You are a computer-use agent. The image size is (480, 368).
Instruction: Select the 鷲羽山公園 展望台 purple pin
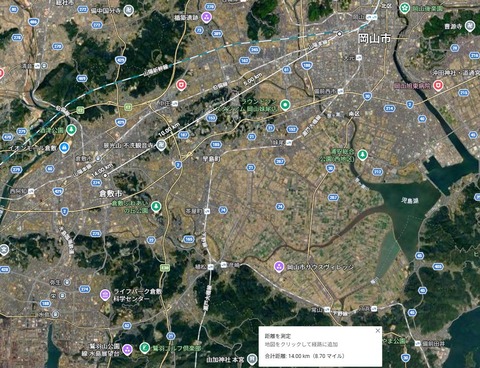pyautogui.click(x=127, y=349)
